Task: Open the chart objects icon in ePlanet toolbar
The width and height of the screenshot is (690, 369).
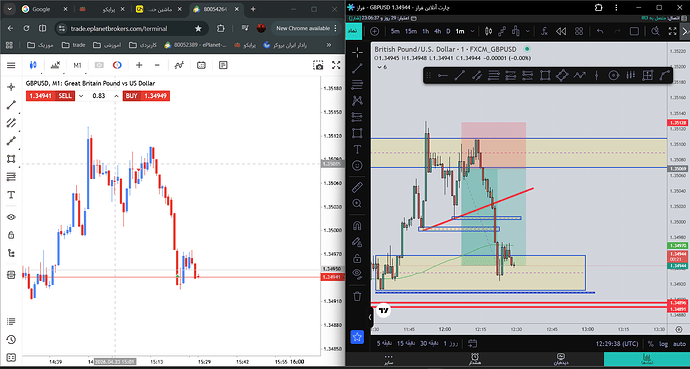Action: coord(179,65)
